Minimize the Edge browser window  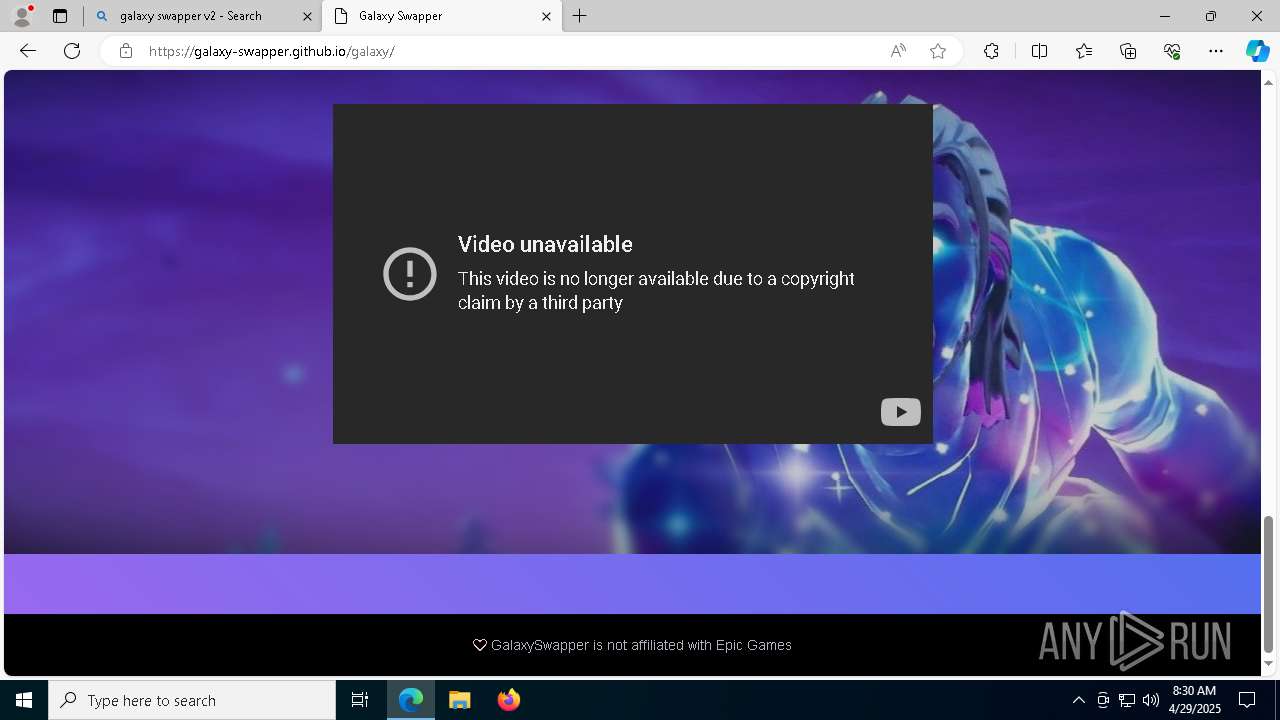pyautogui.click(x=1164, y=16)
